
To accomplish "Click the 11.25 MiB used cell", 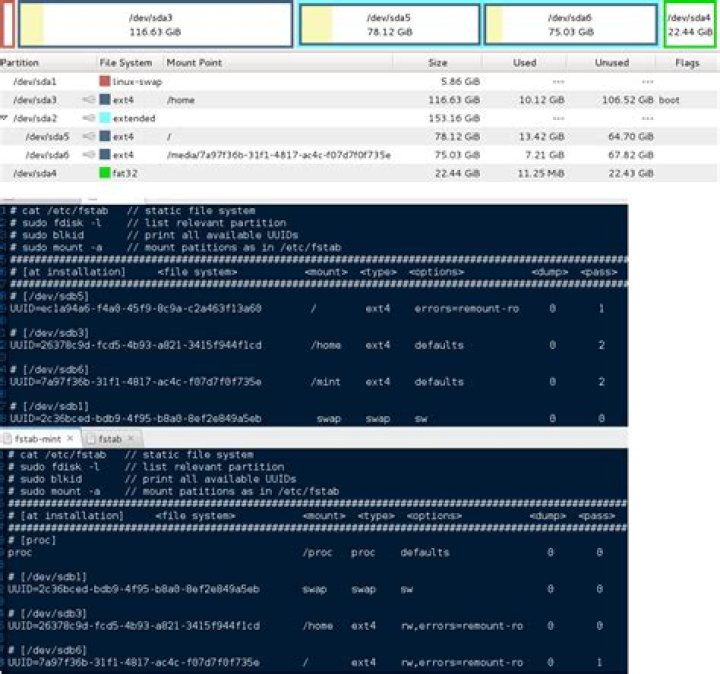I will pos(541,174).
